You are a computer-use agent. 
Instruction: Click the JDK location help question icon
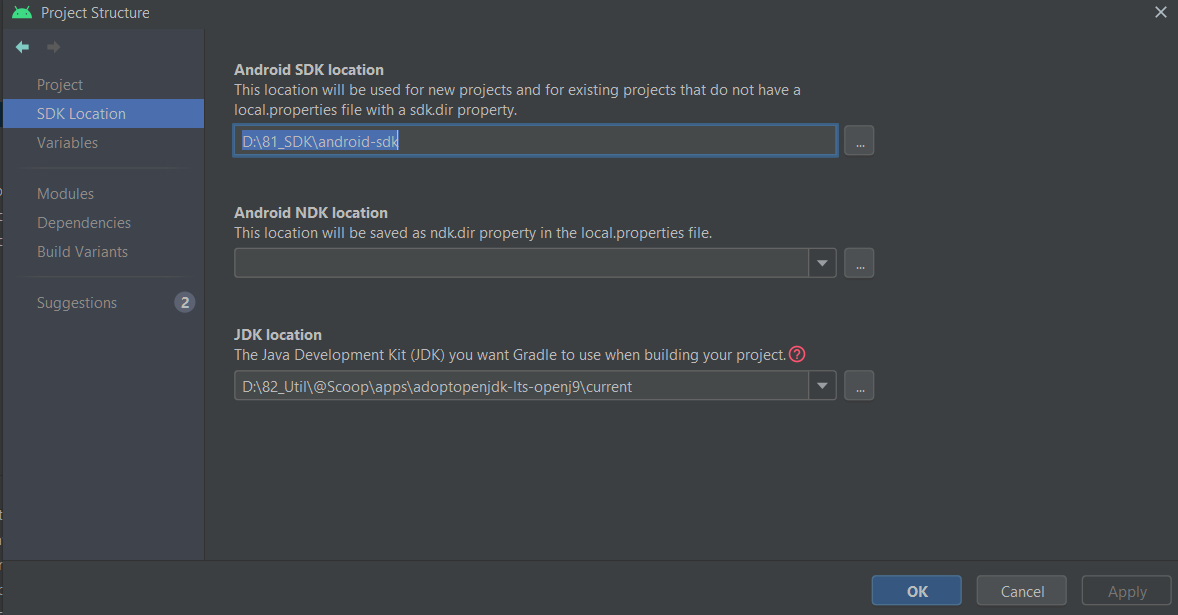[x=797, y=354]
